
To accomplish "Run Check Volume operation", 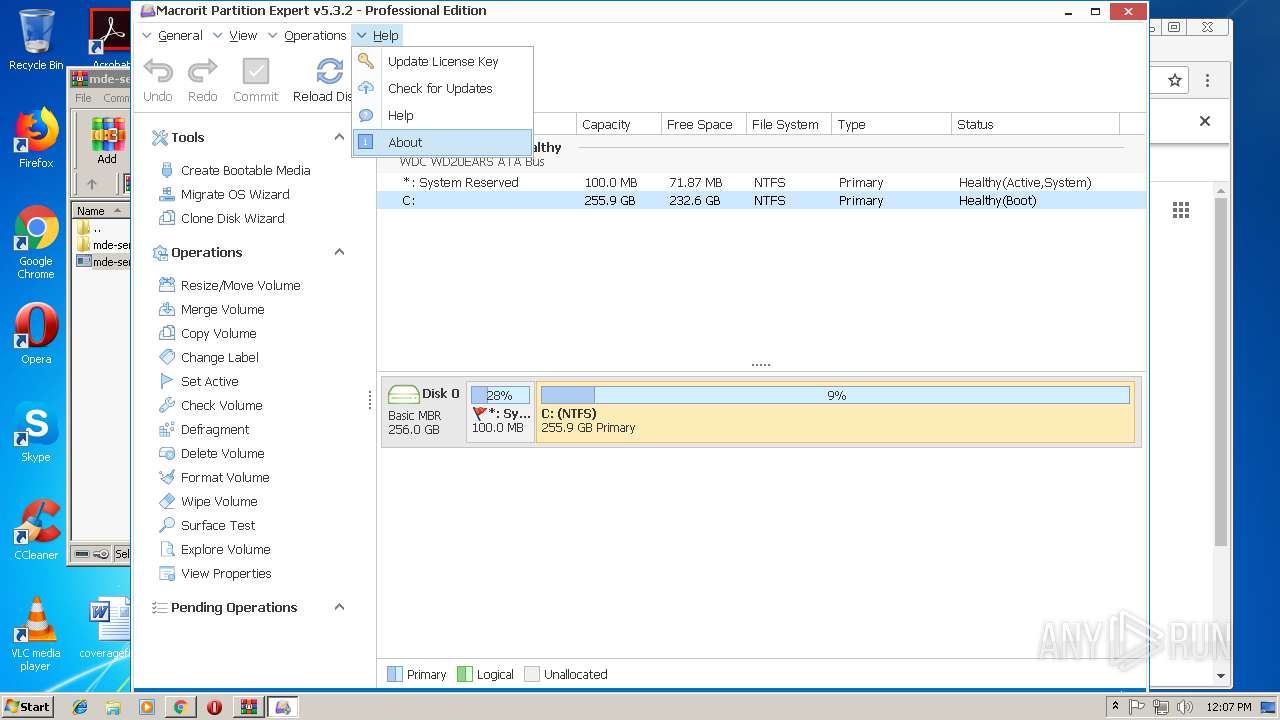I will (x=211, y=405).
